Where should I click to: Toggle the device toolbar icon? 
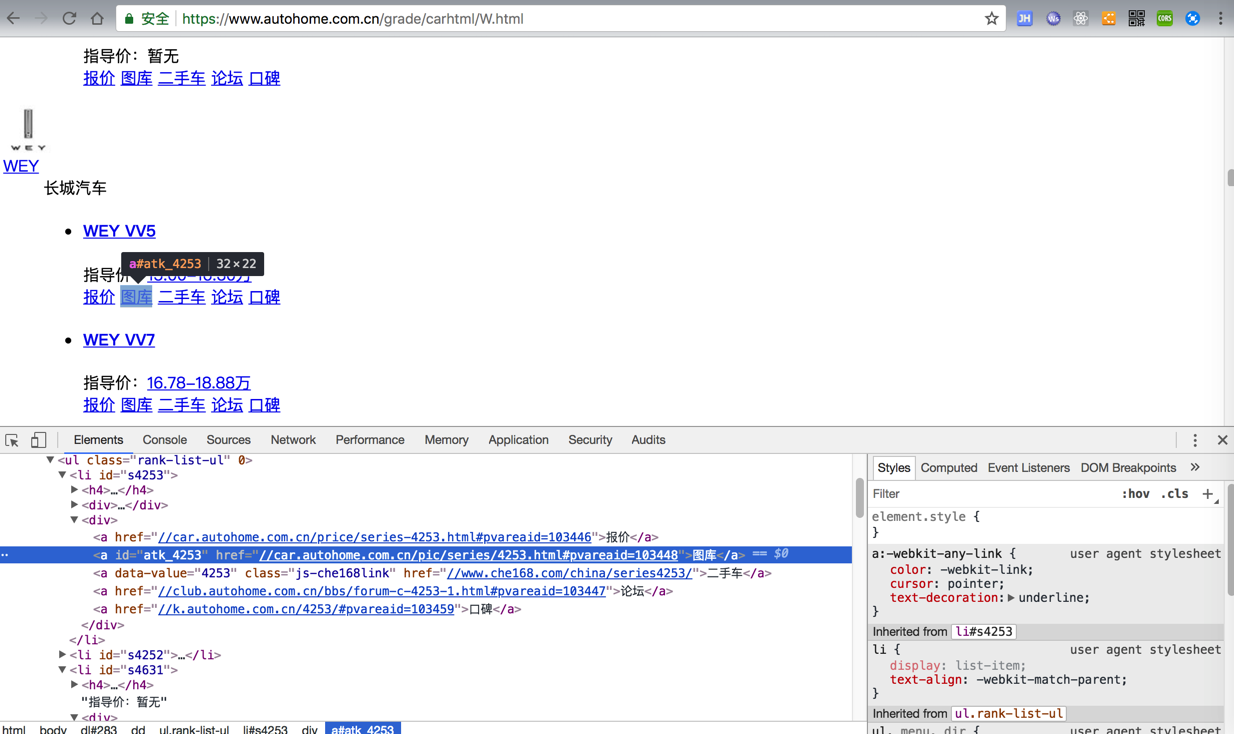38,440
